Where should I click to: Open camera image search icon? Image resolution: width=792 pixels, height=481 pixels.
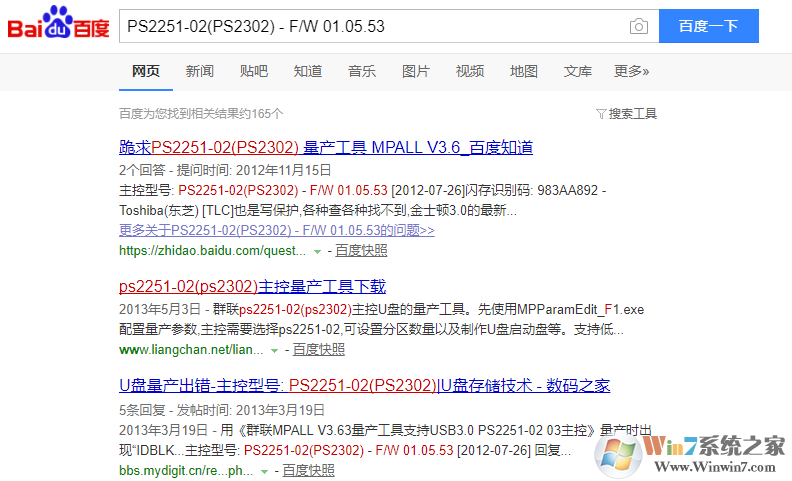(x=638, y=26)
